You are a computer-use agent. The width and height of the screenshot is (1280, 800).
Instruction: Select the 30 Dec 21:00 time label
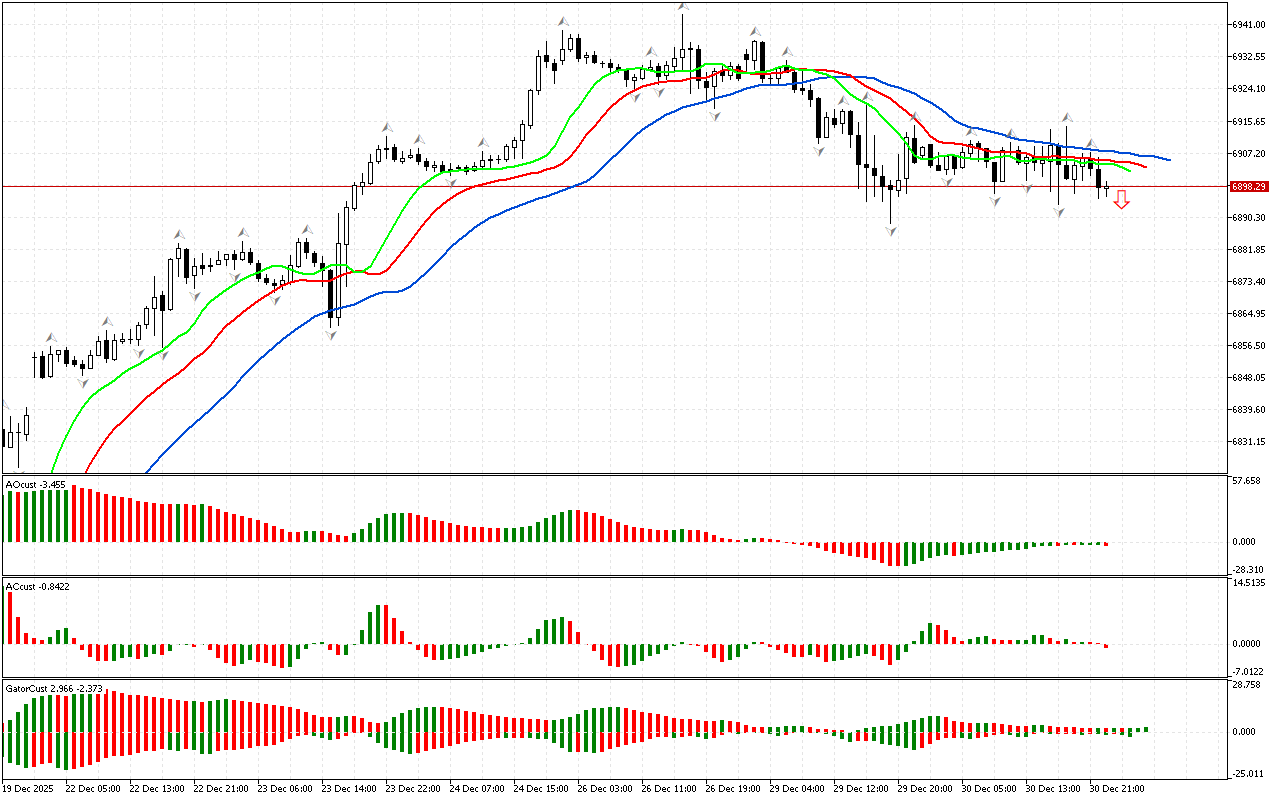click(x=1118, y=788)
